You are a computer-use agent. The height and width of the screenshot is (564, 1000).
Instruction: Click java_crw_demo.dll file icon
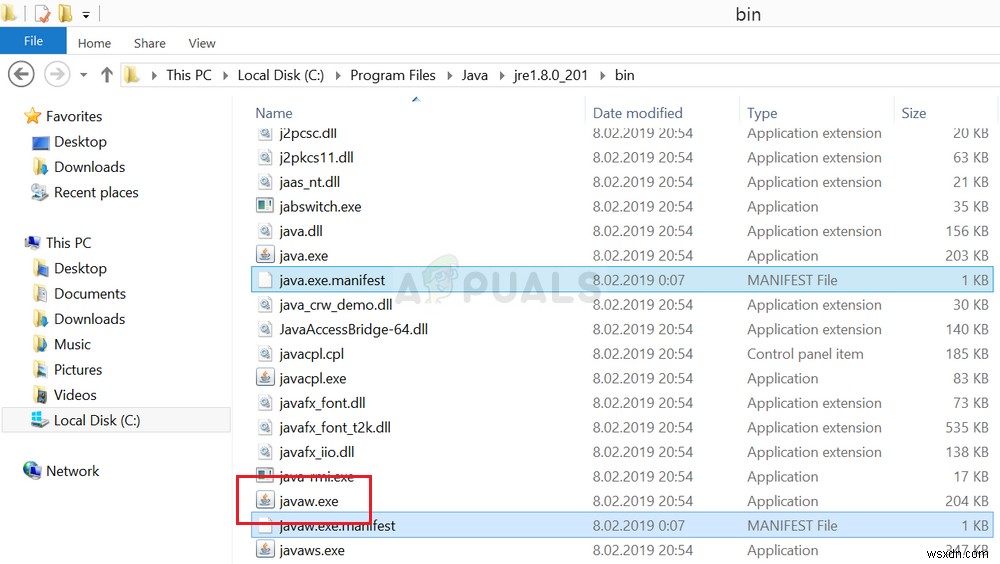[265, 305]
